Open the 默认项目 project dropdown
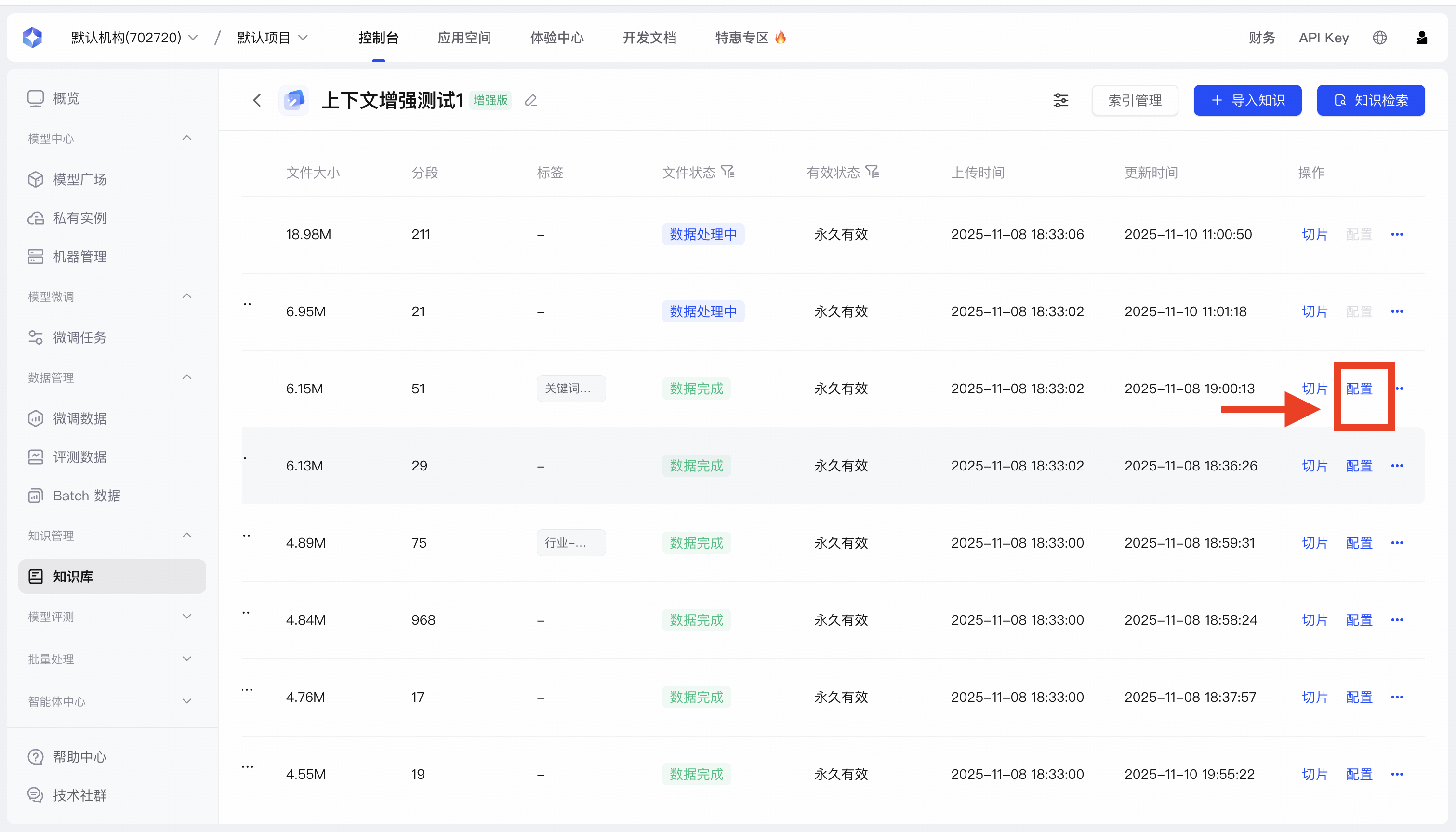Screen dimensions: 1456x832 tap(272, 38)
